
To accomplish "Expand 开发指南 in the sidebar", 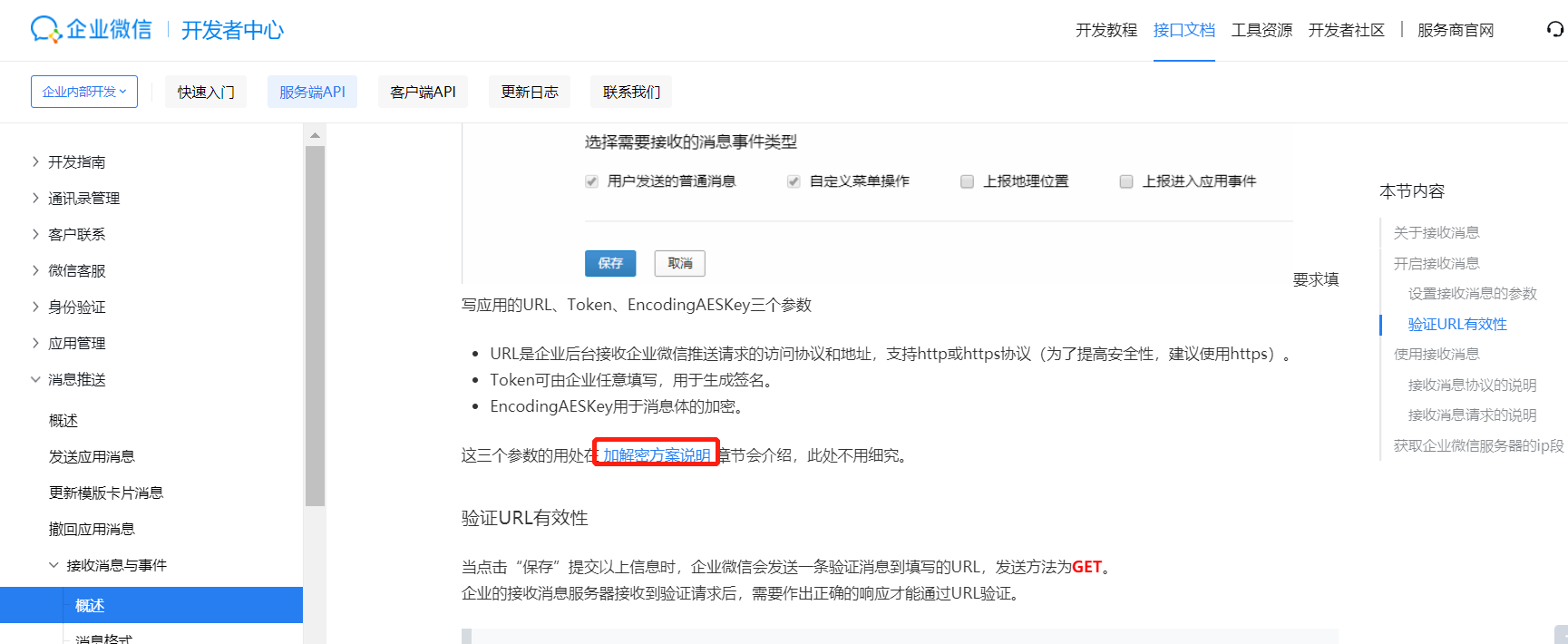I will point(35,161).
